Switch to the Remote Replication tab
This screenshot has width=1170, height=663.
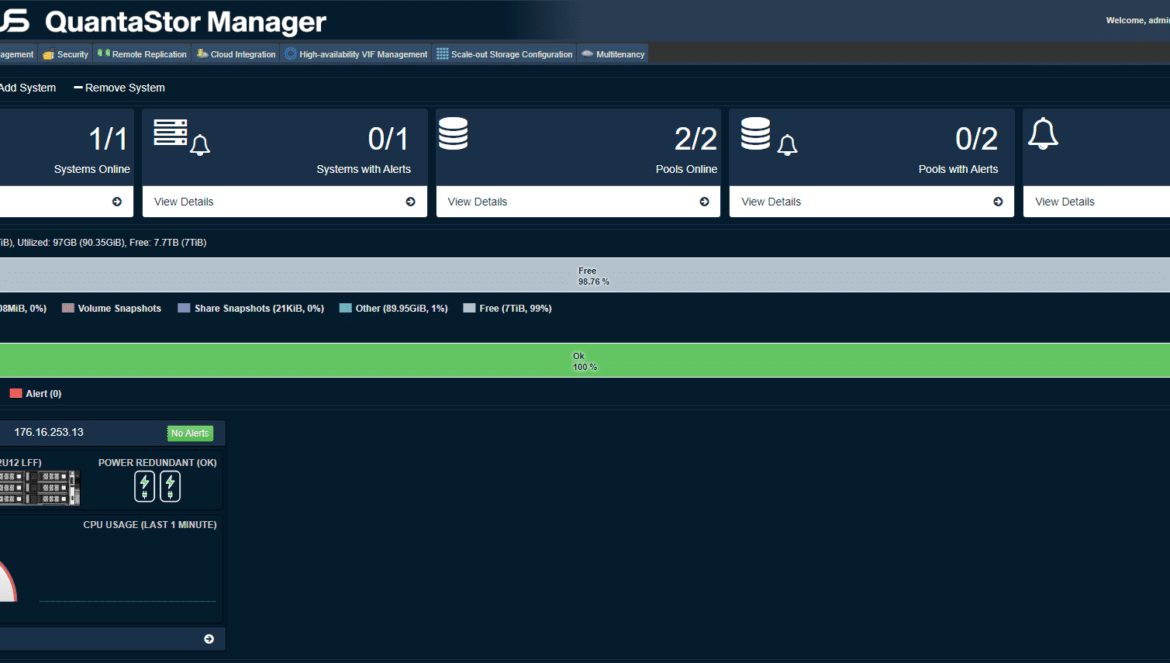coord(142,54)
